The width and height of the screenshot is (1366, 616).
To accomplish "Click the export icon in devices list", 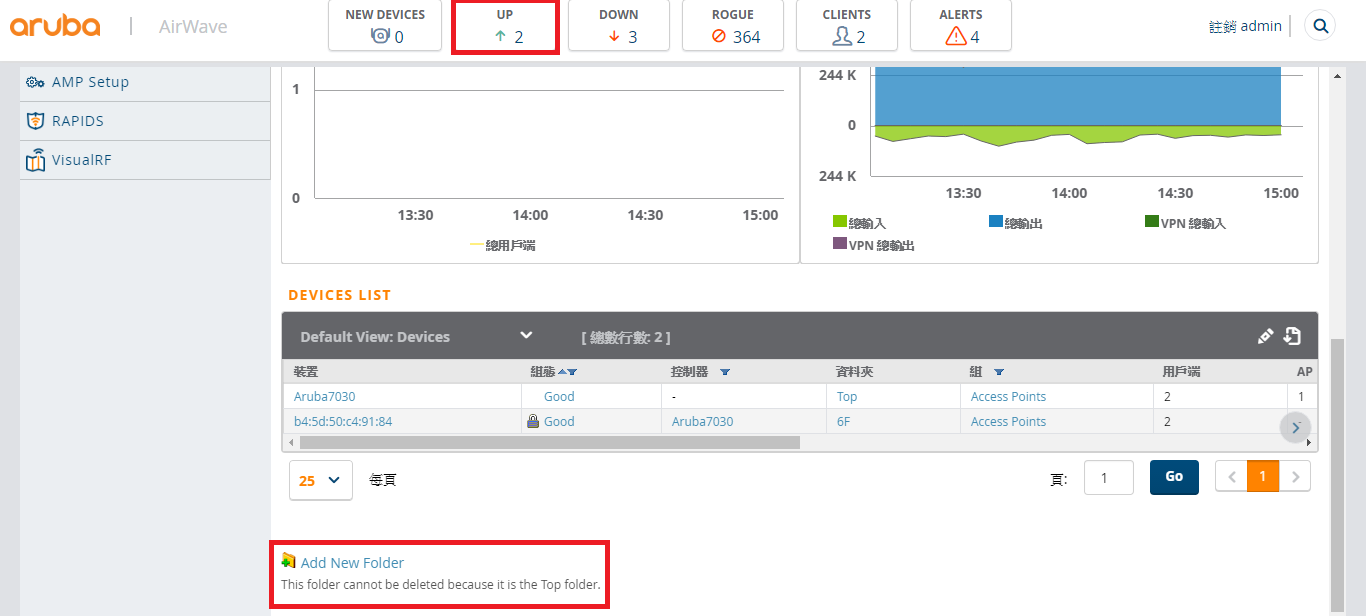I will [x=1292, y=336].
